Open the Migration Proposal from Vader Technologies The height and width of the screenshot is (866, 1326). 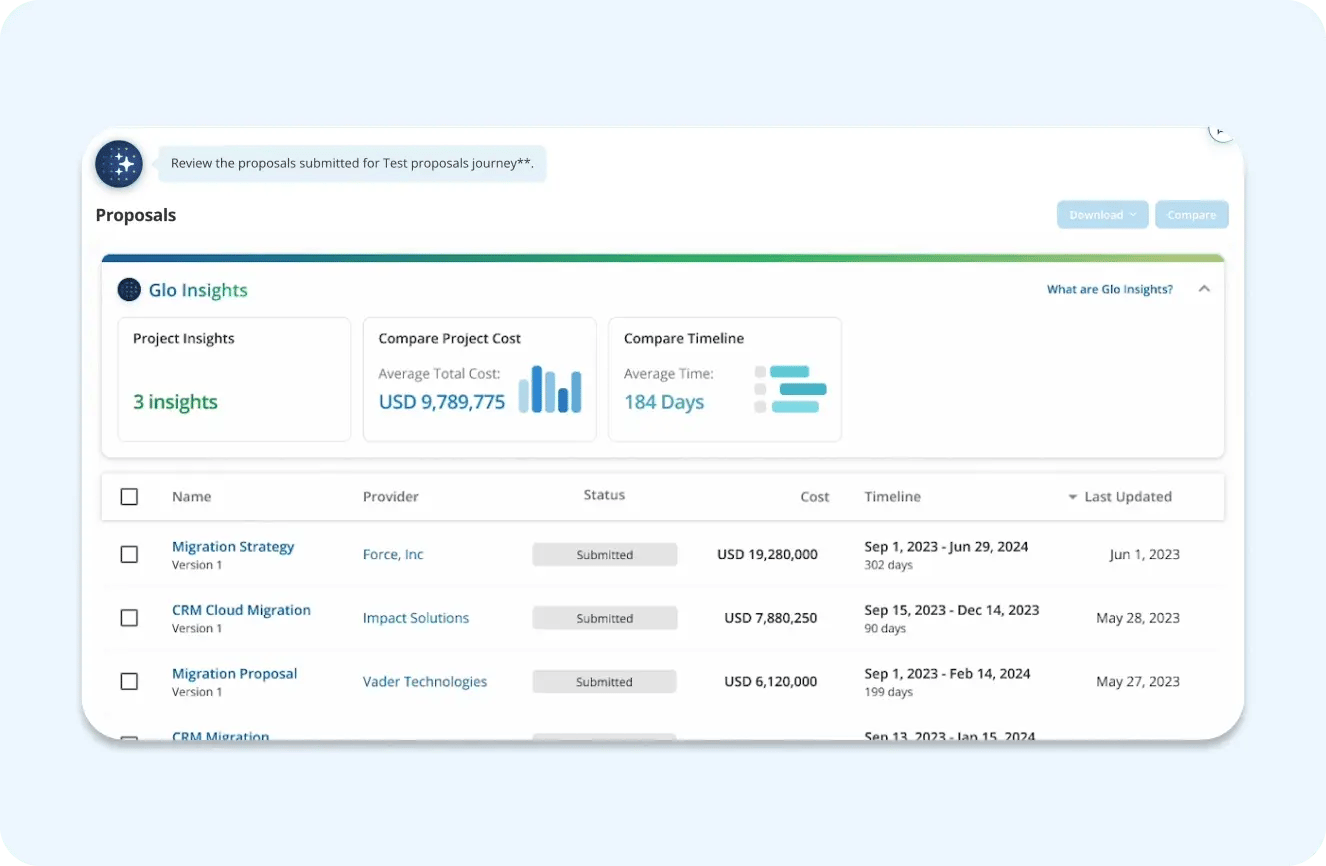[234, 673]
